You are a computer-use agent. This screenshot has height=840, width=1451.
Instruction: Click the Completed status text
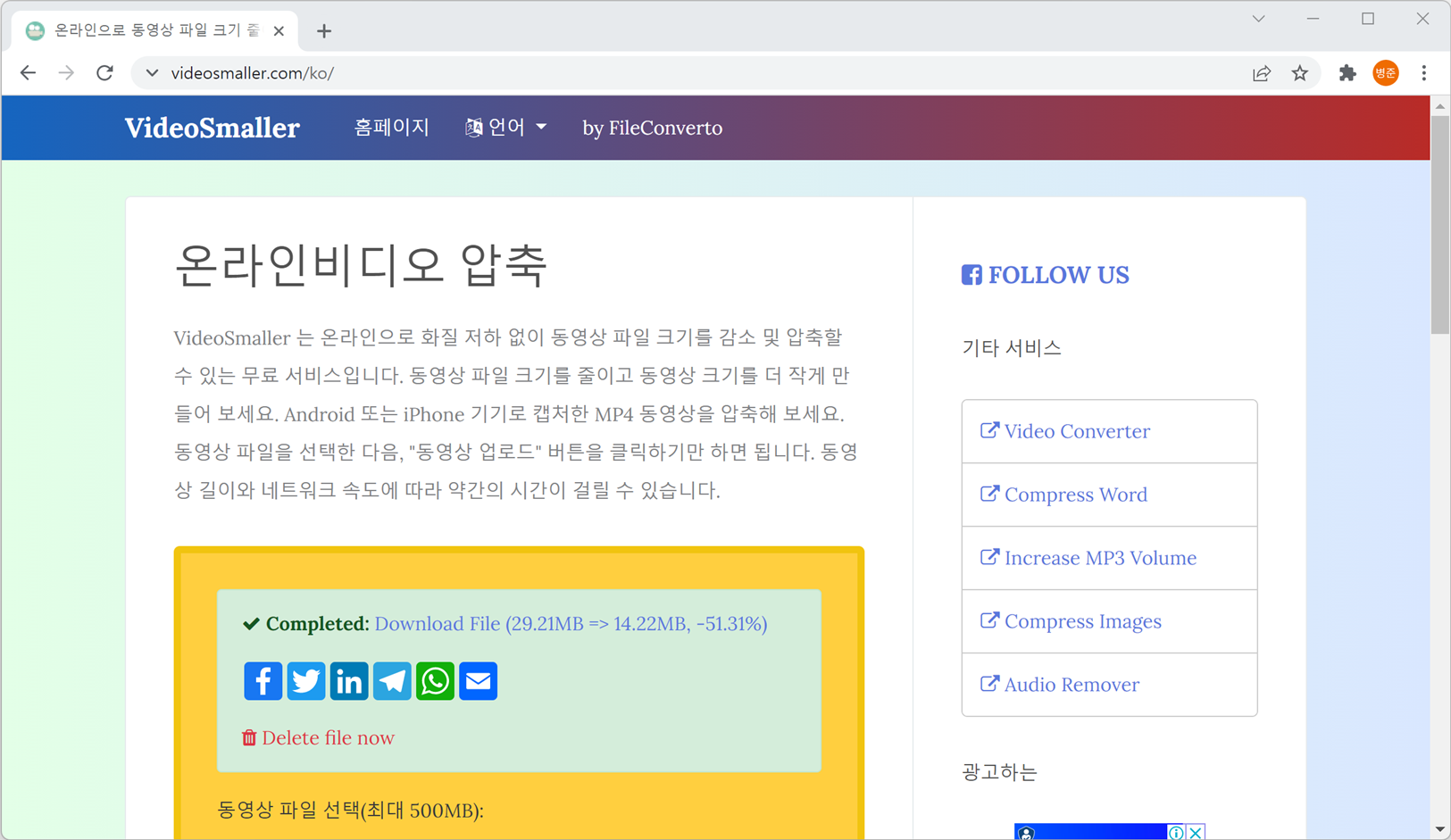click(x=306, y=623)
